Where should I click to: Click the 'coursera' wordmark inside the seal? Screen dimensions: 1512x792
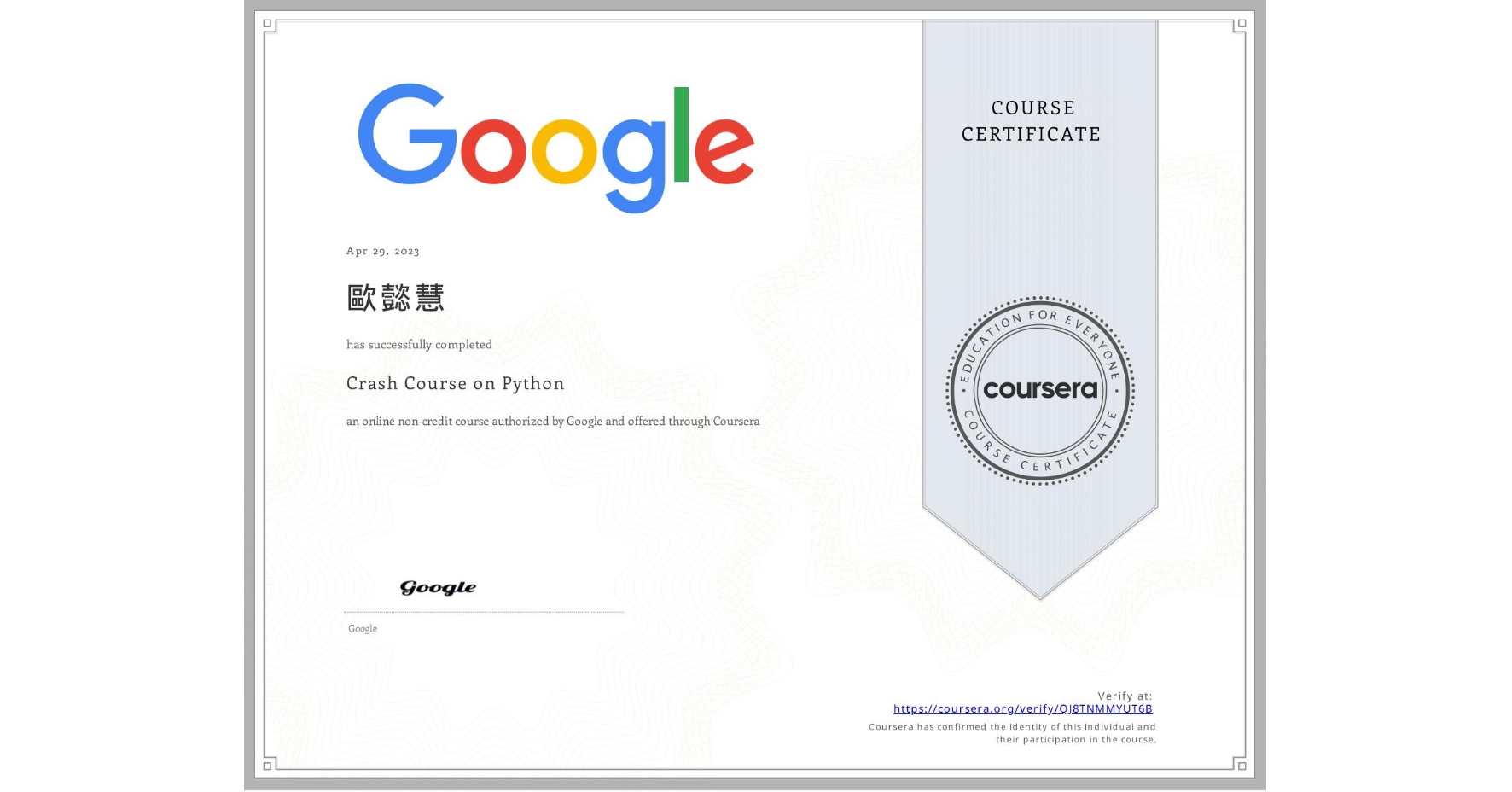1039,389
